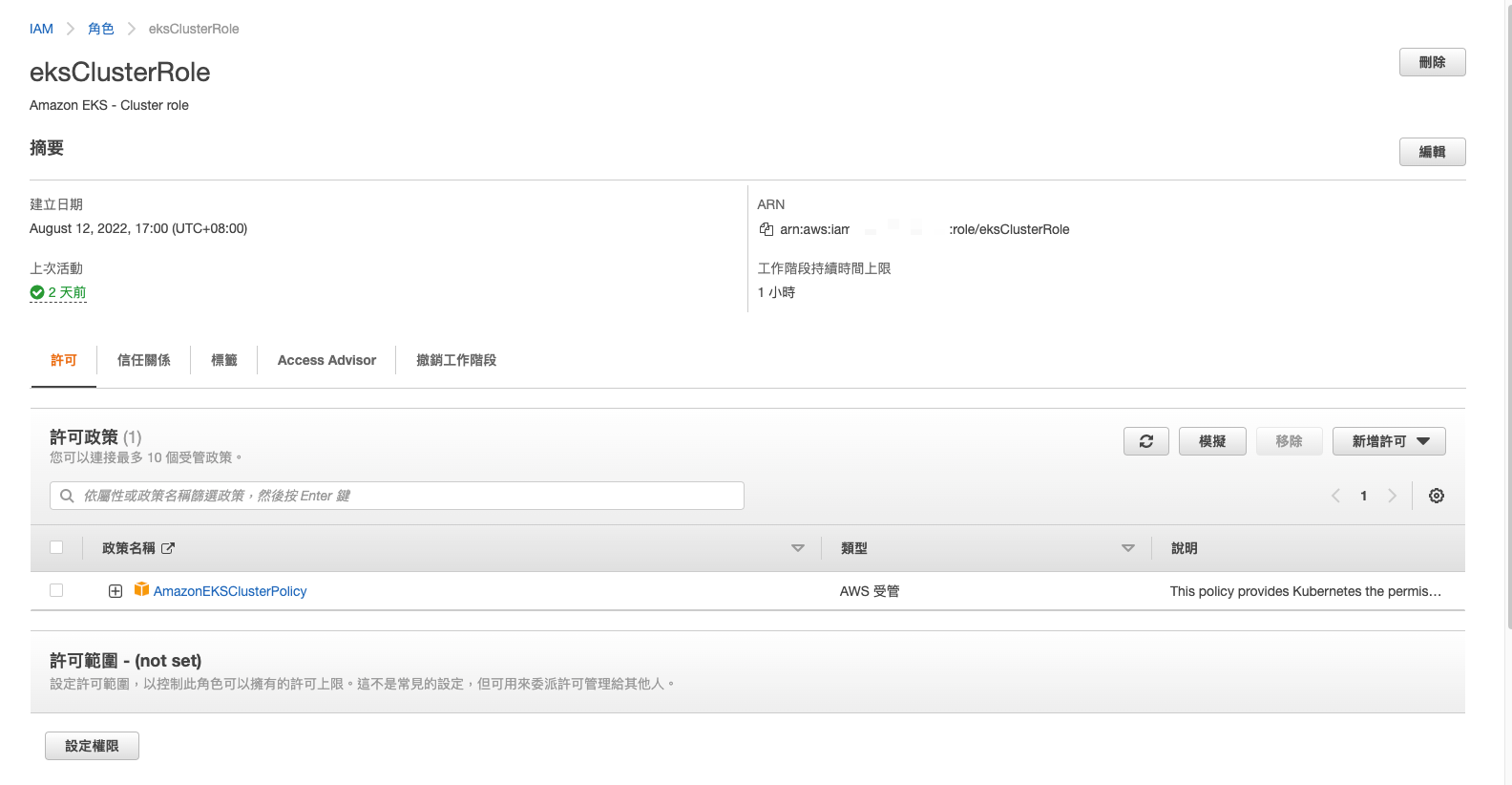The image size is (1512, 785).
Task: Click the 移除 button
Action: click(1289, 441)
